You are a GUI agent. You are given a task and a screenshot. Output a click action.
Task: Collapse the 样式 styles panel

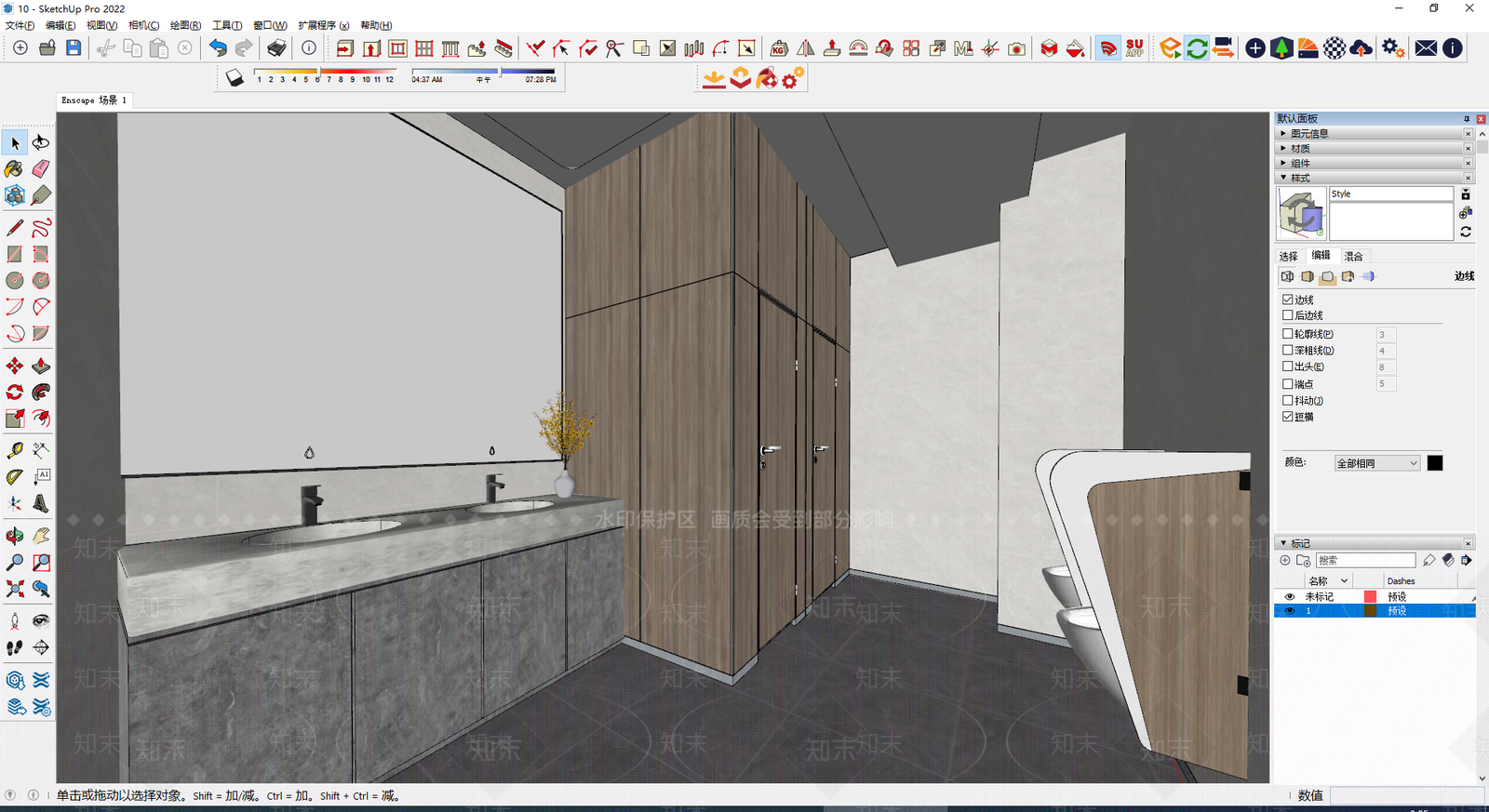pyautogui.click(x=1374, y=178)
